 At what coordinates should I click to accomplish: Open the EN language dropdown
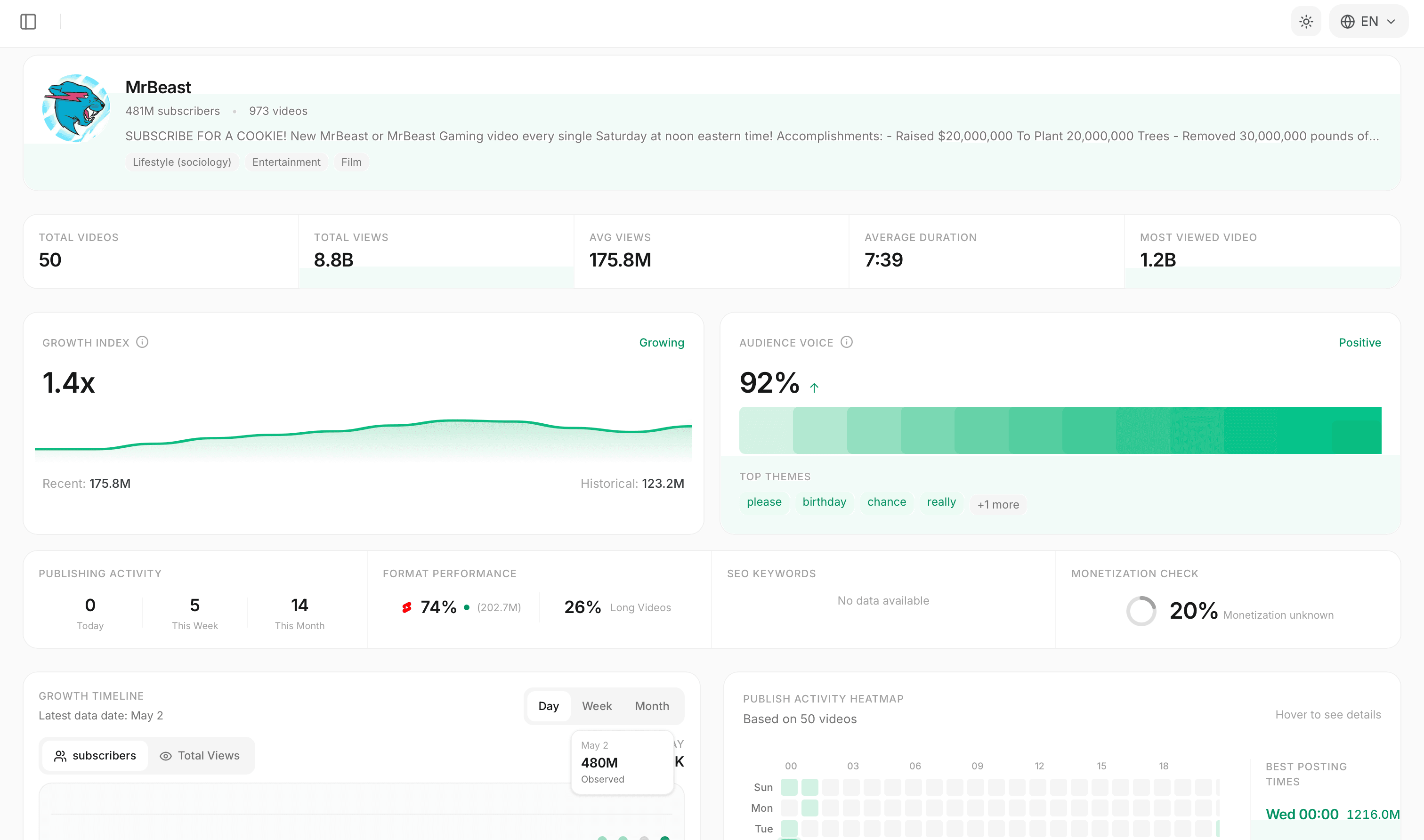[x=1368, y=22]
